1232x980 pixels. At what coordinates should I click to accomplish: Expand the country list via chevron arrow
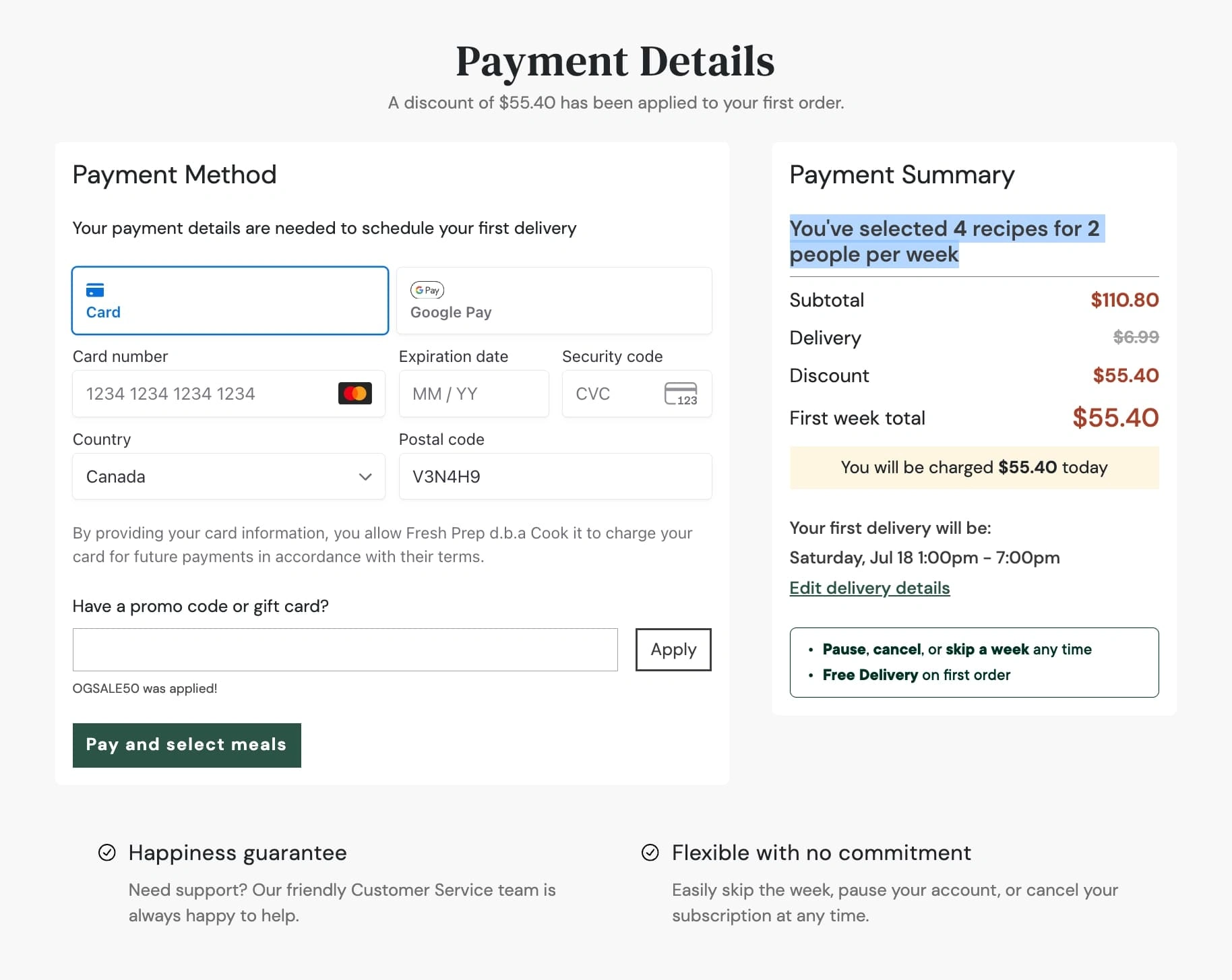[365, 477]
